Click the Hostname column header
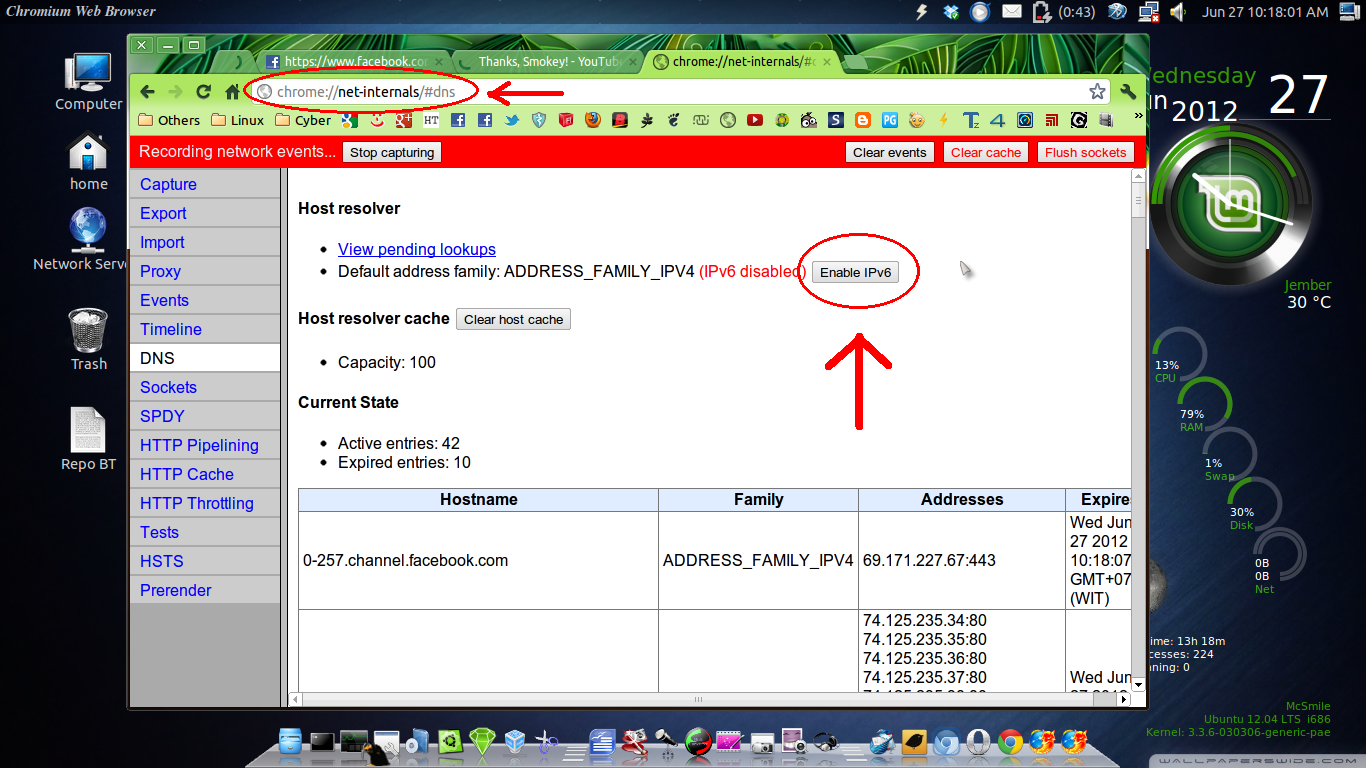The width and height of the screenshot is (1366, 768). (x=478, y=500)
